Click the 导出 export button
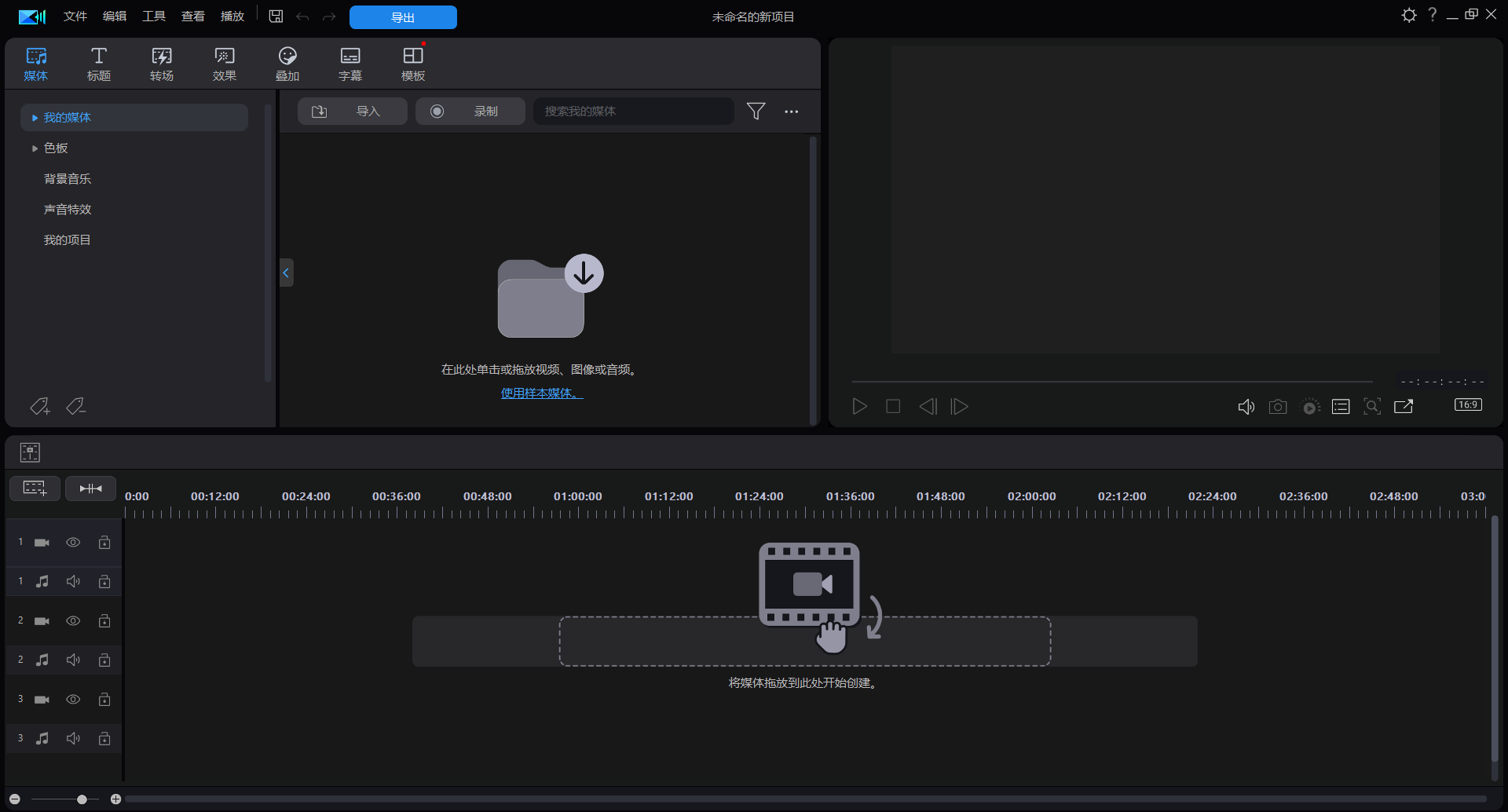Viewport: 1508px width, 812px height. (403, 17)
